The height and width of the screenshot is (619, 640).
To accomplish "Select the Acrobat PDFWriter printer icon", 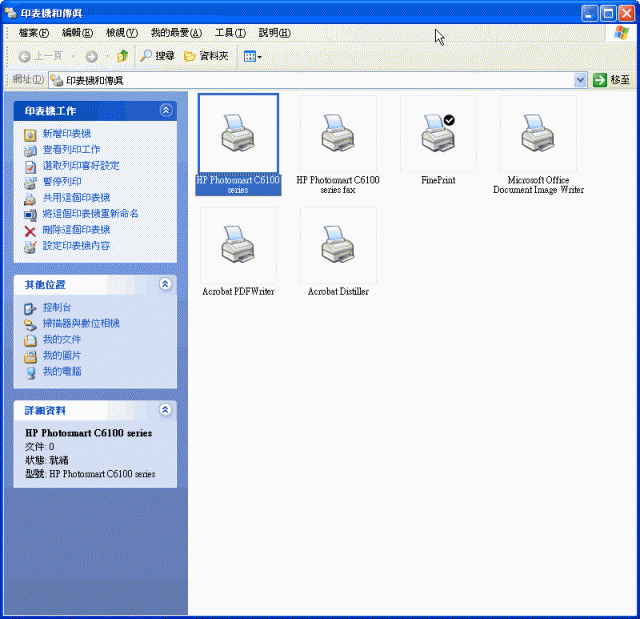I will (238, 245).
